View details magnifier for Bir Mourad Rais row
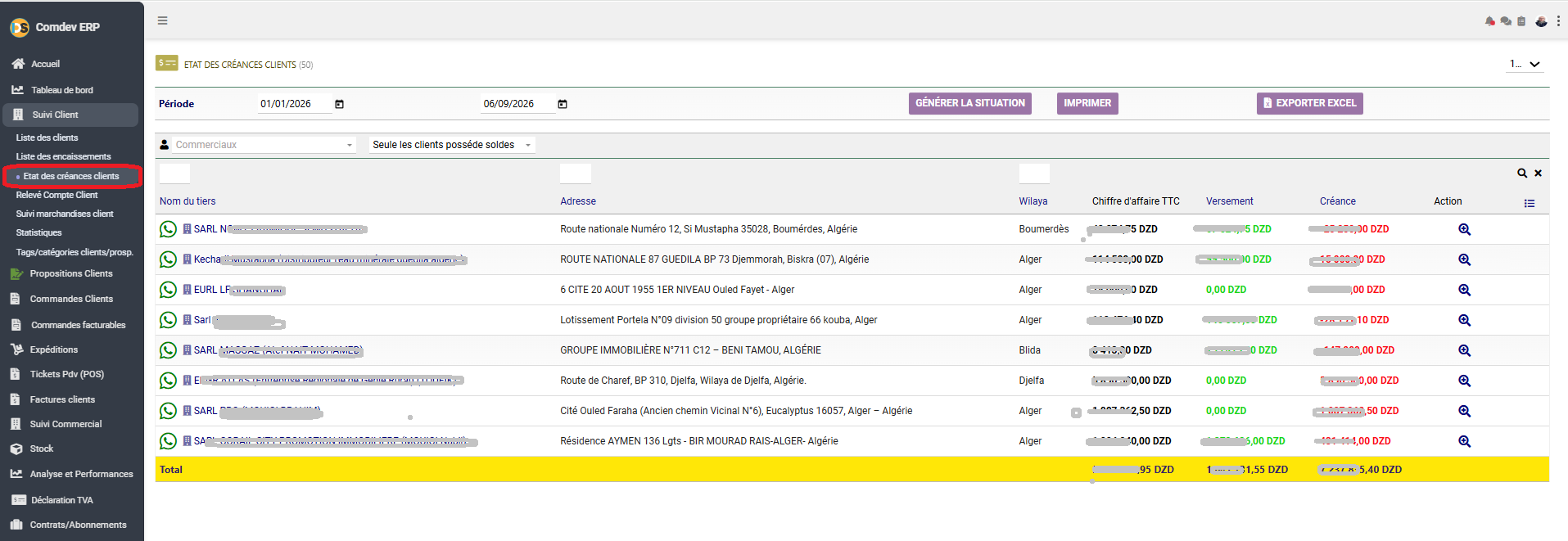This screenshot has width=1568, height=541. (x=1465, y=441)
